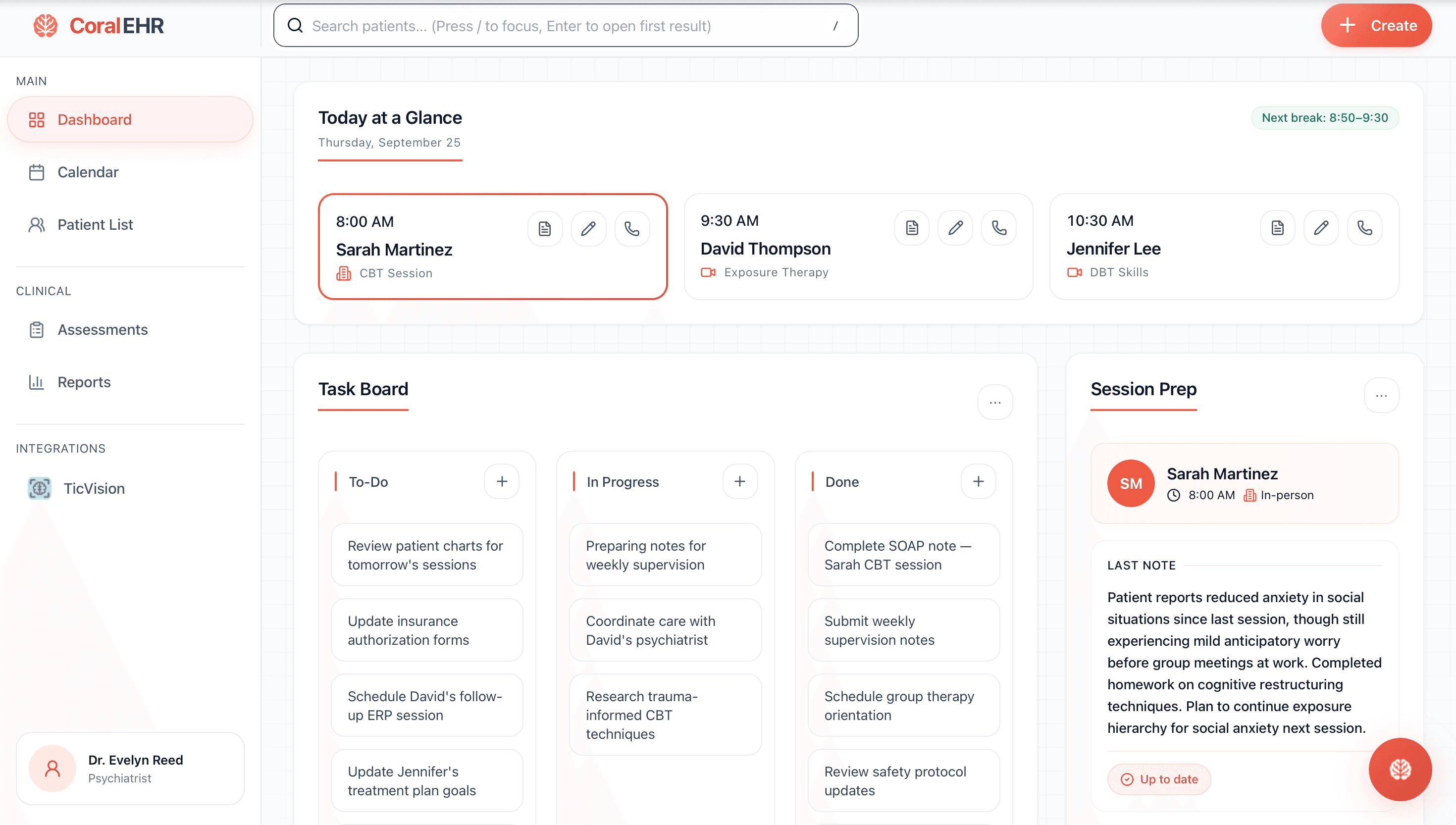Click the Up to date status badge
The width and height of the screenshot is (1456, 825).
pos(1158,779)
